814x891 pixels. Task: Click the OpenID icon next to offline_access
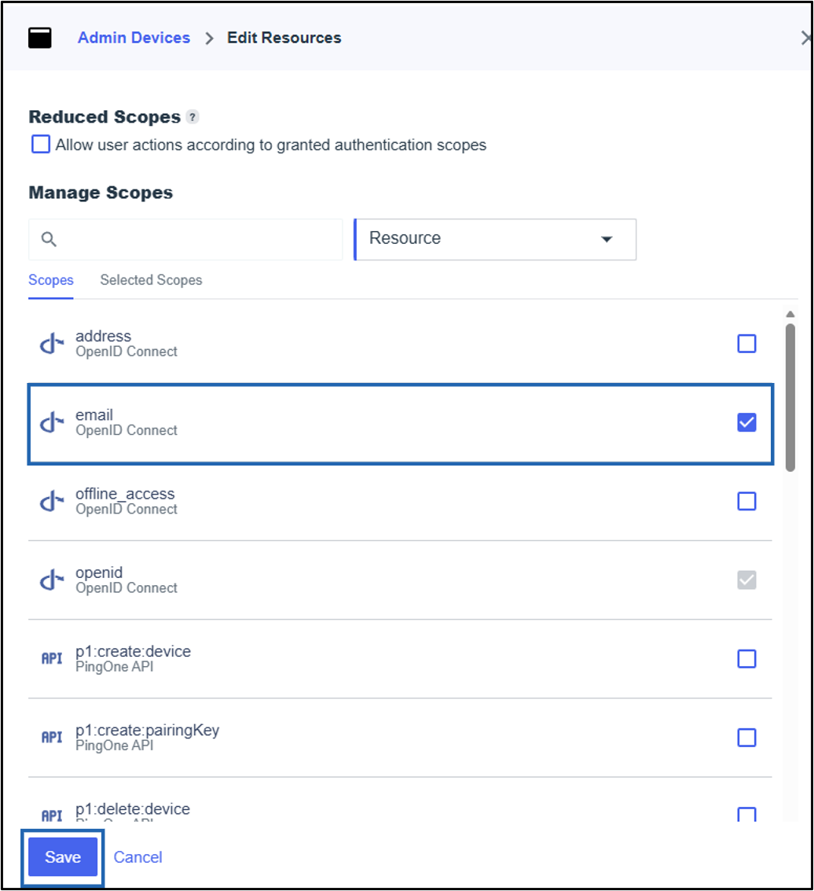[52, 501]
